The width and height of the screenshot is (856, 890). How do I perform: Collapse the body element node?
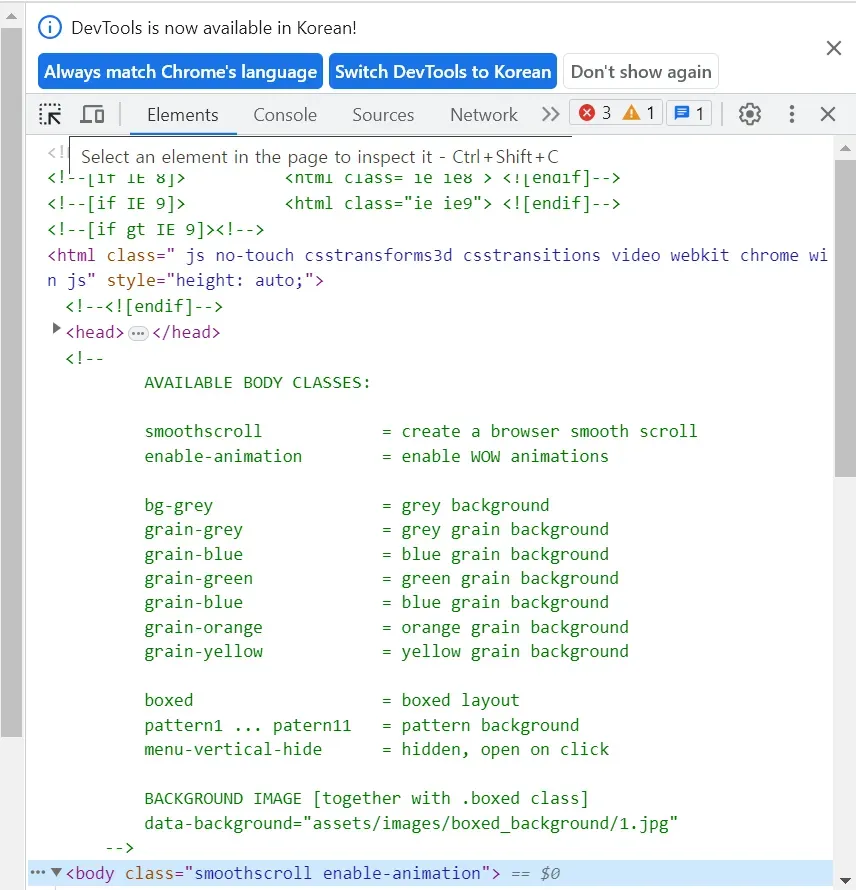pos(56,872)
